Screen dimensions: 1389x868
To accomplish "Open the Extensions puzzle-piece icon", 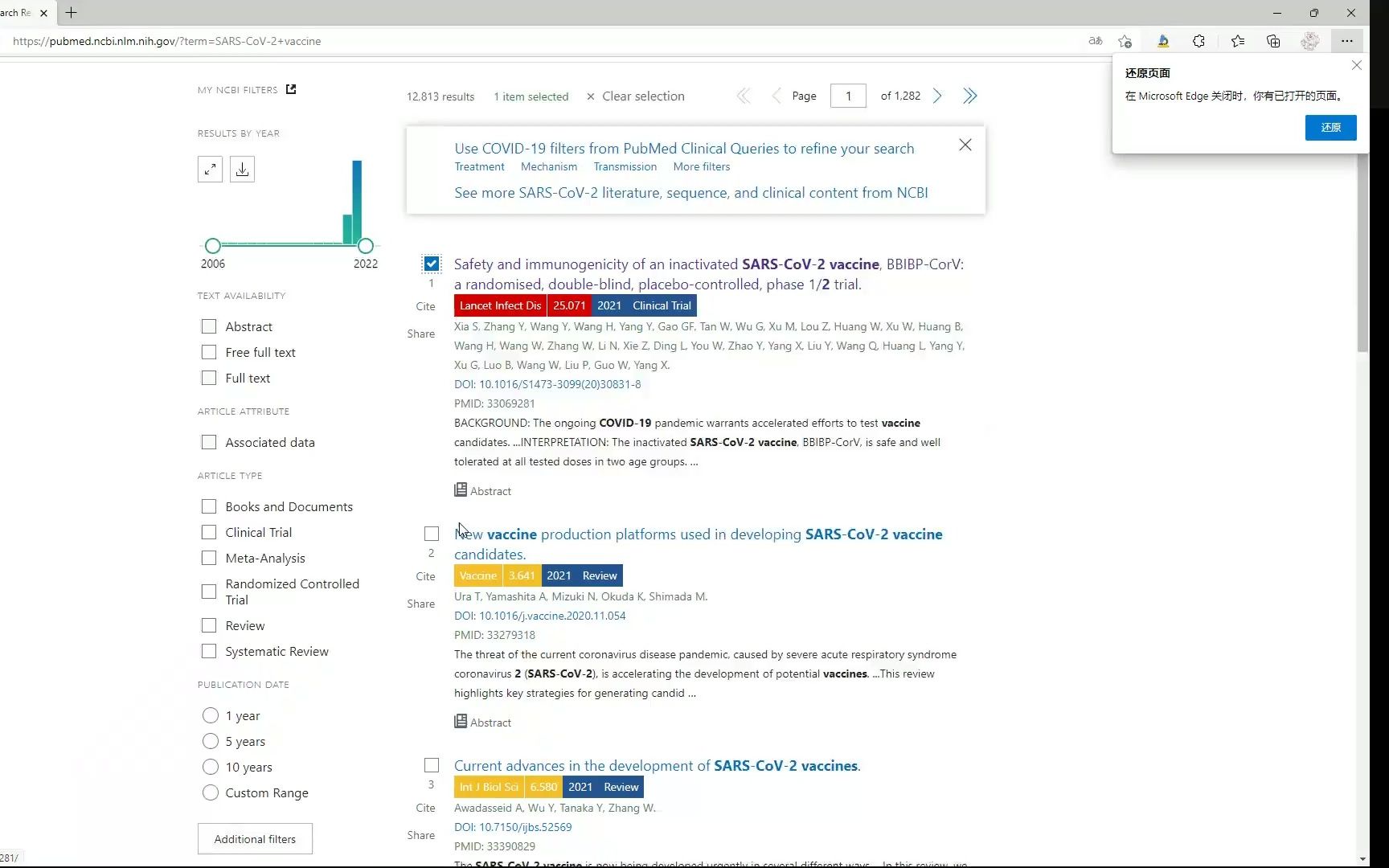I will tap(1198, 41).
